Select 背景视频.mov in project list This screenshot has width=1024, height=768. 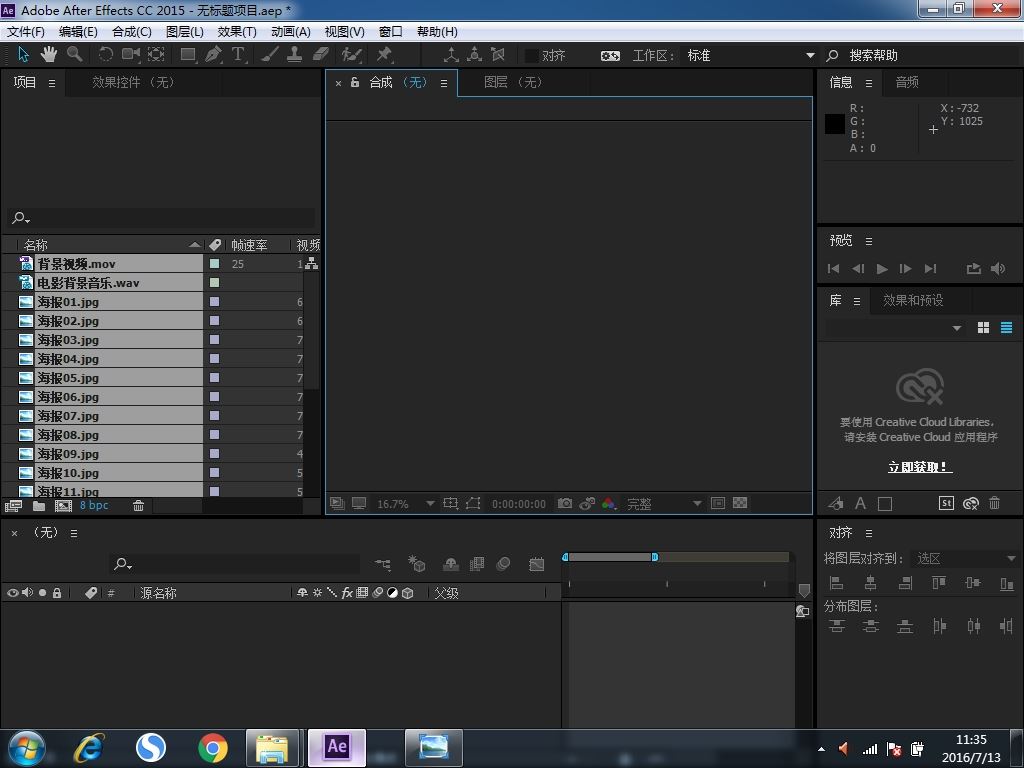tap(76, 264)
